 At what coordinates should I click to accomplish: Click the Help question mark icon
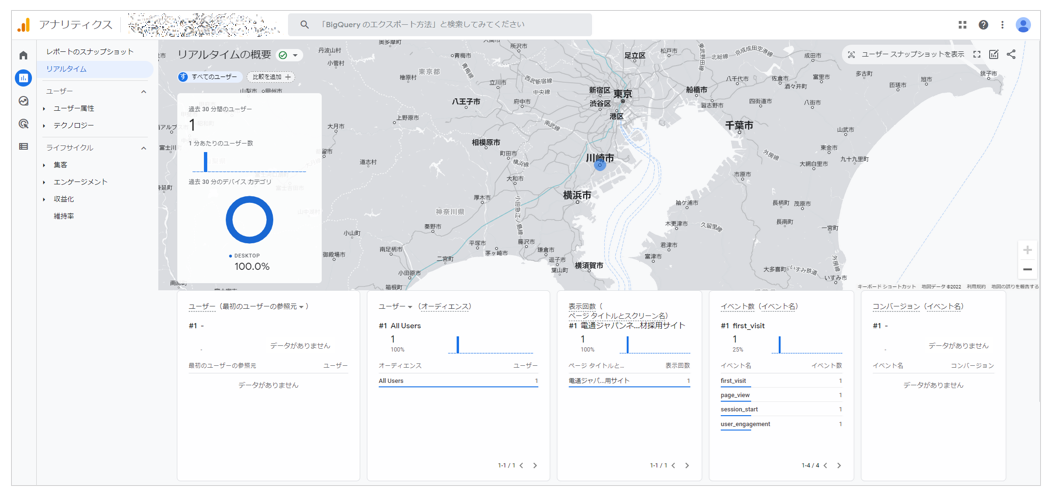pos(983,25)
